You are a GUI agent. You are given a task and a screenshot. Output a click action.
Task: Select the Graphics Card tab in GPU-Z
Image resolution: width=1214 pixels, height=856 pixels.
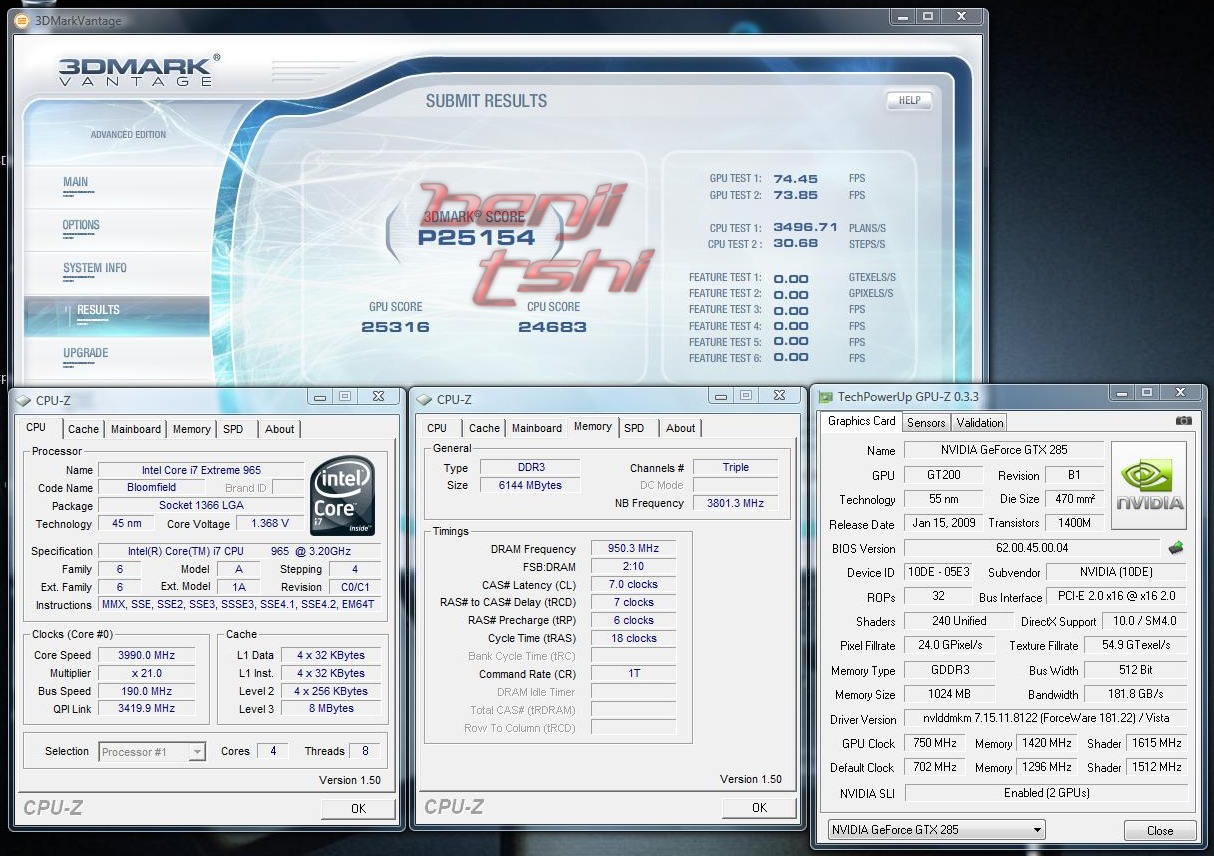coord(862,421)
